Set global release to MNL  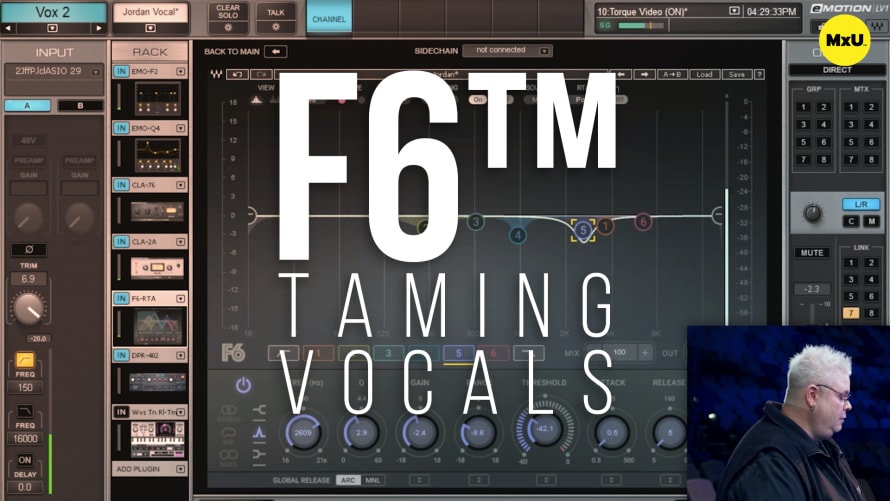372,480
